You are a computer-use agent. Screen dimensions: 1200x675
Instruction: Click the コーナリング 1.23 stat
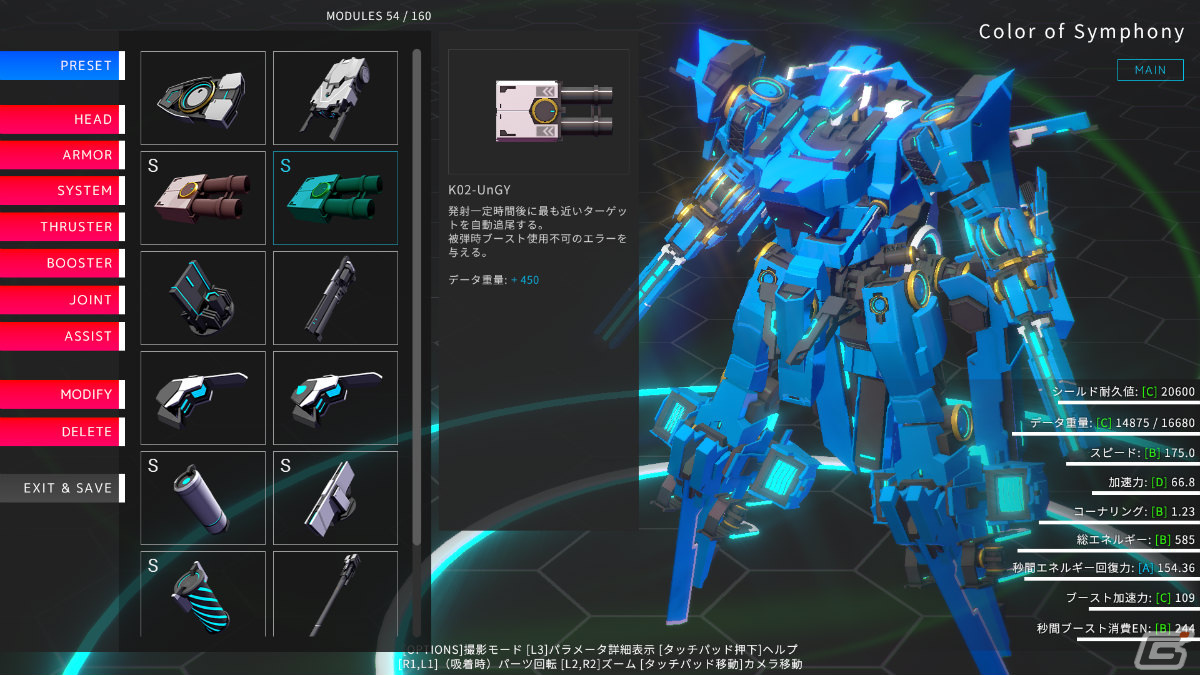pyautogui.click(x=1135, y=511)
